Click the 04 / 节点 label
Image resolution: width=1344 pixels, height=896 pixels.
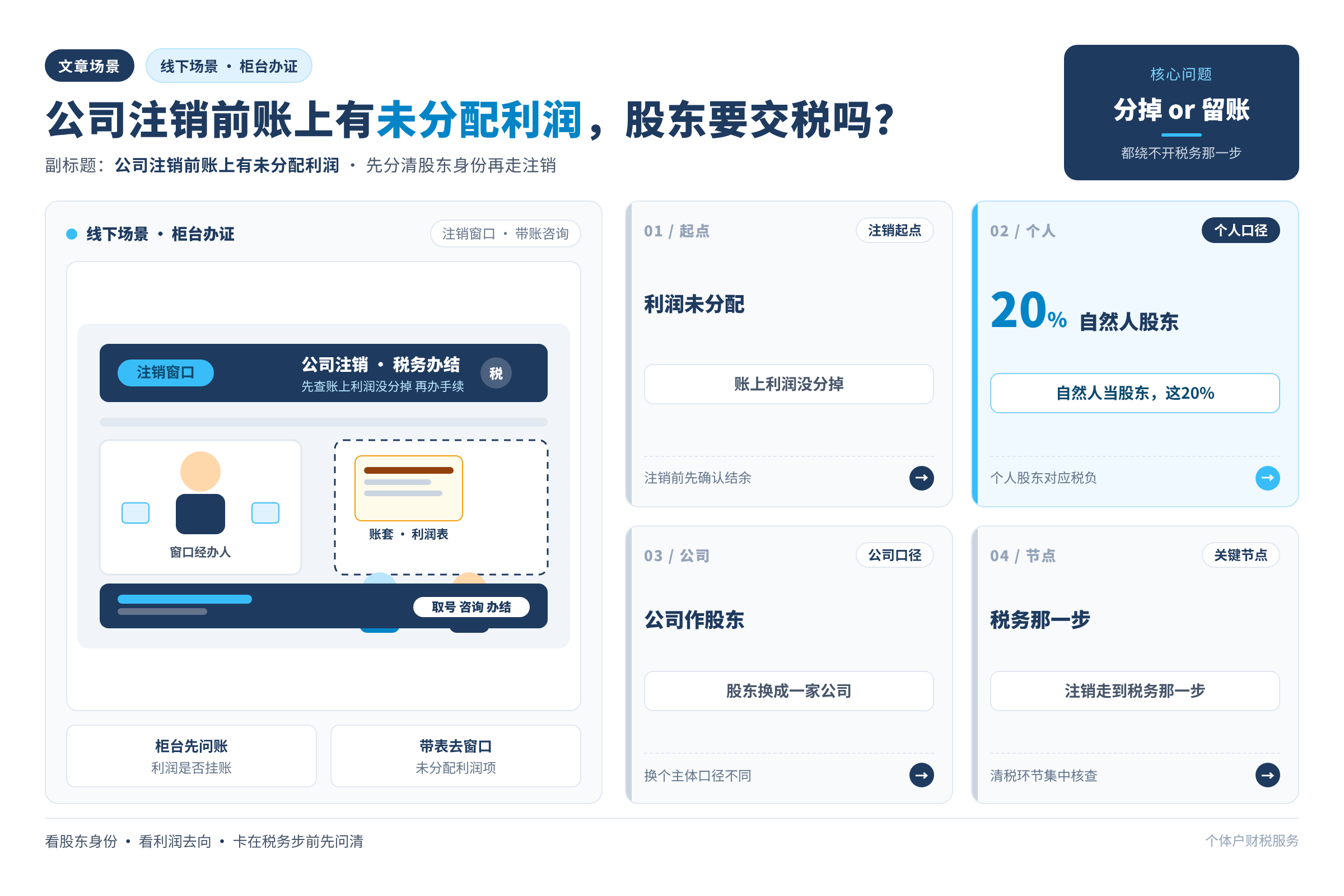1023,556
